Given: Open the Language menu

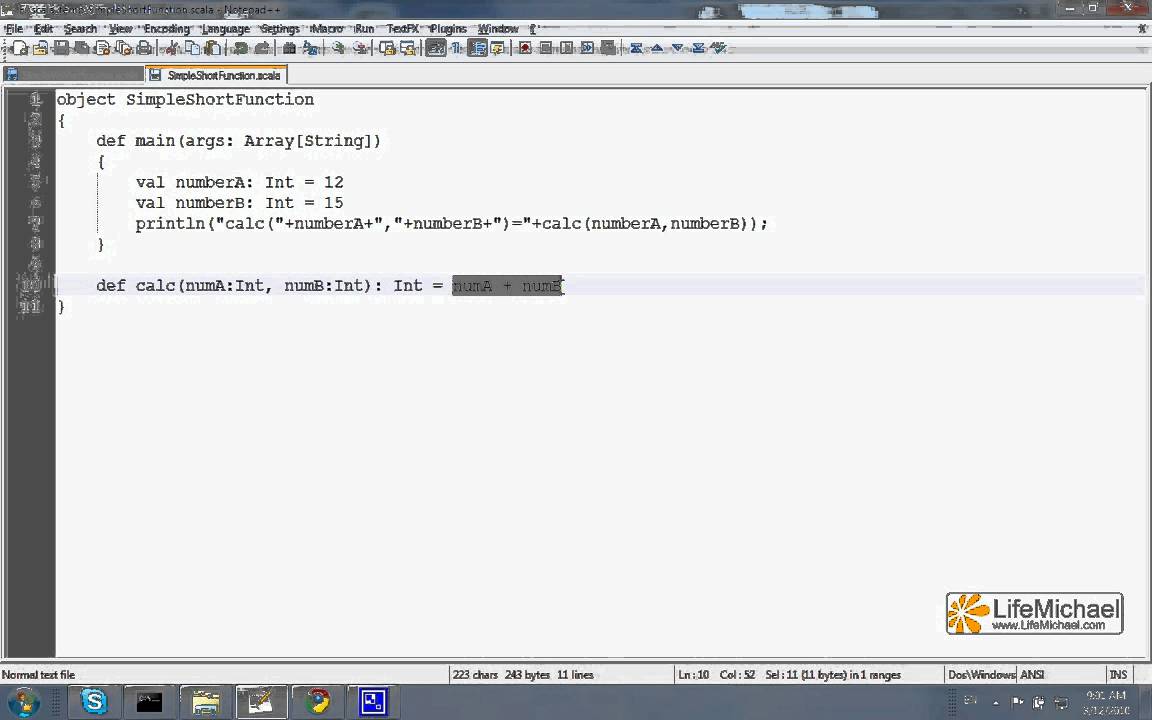Looking at the screenshot, I should tap(226, 29).
